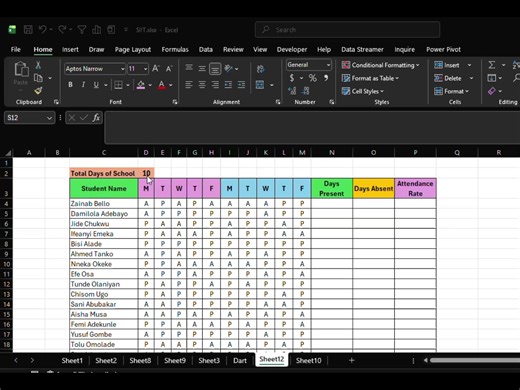Open the Delete cells dropdown arrow
This screenshot has width=520, height=390.
(471, 78)
